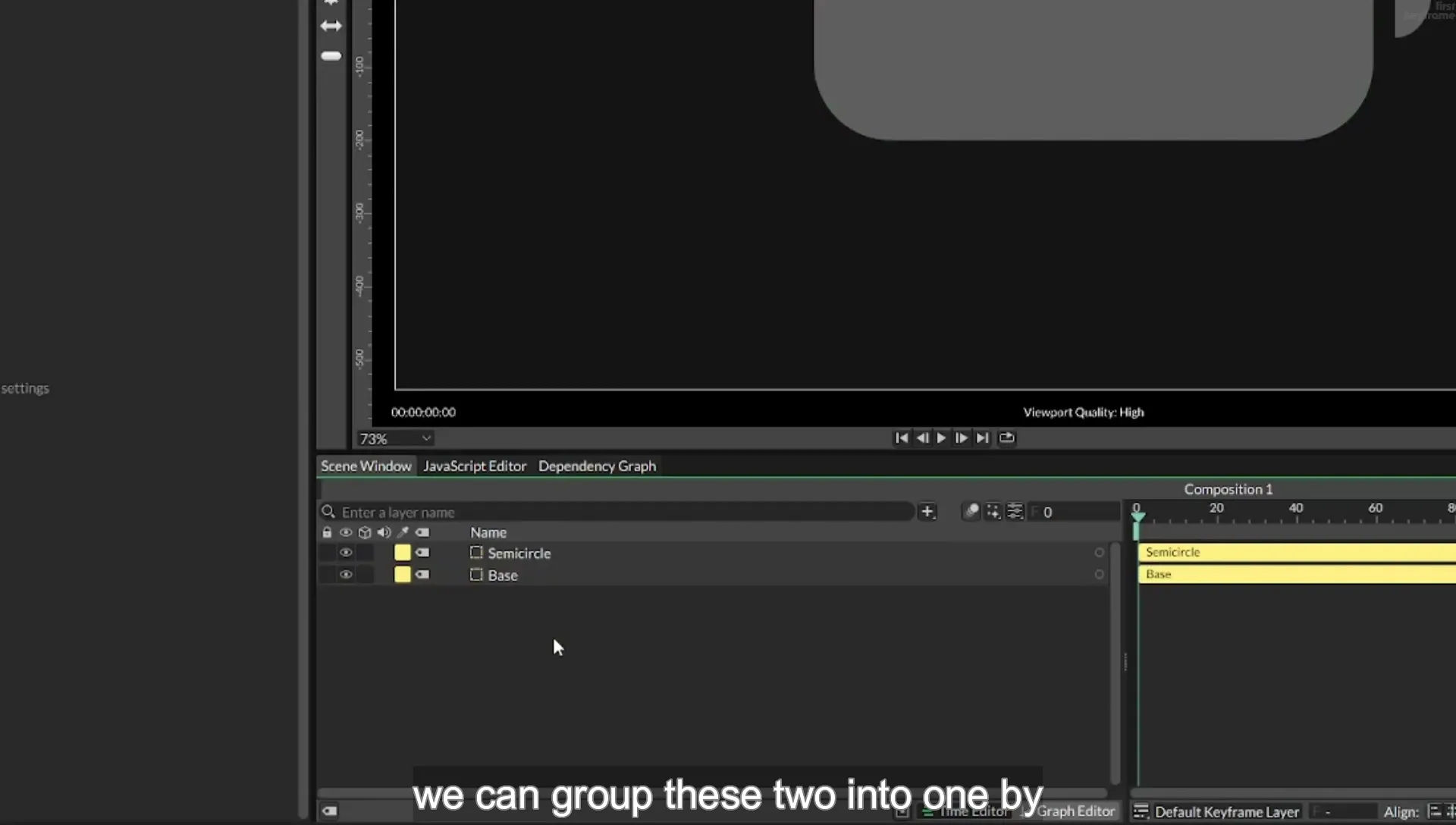Step forward one frame
This screenshot has width=1456, height=825.
point(962,438)
